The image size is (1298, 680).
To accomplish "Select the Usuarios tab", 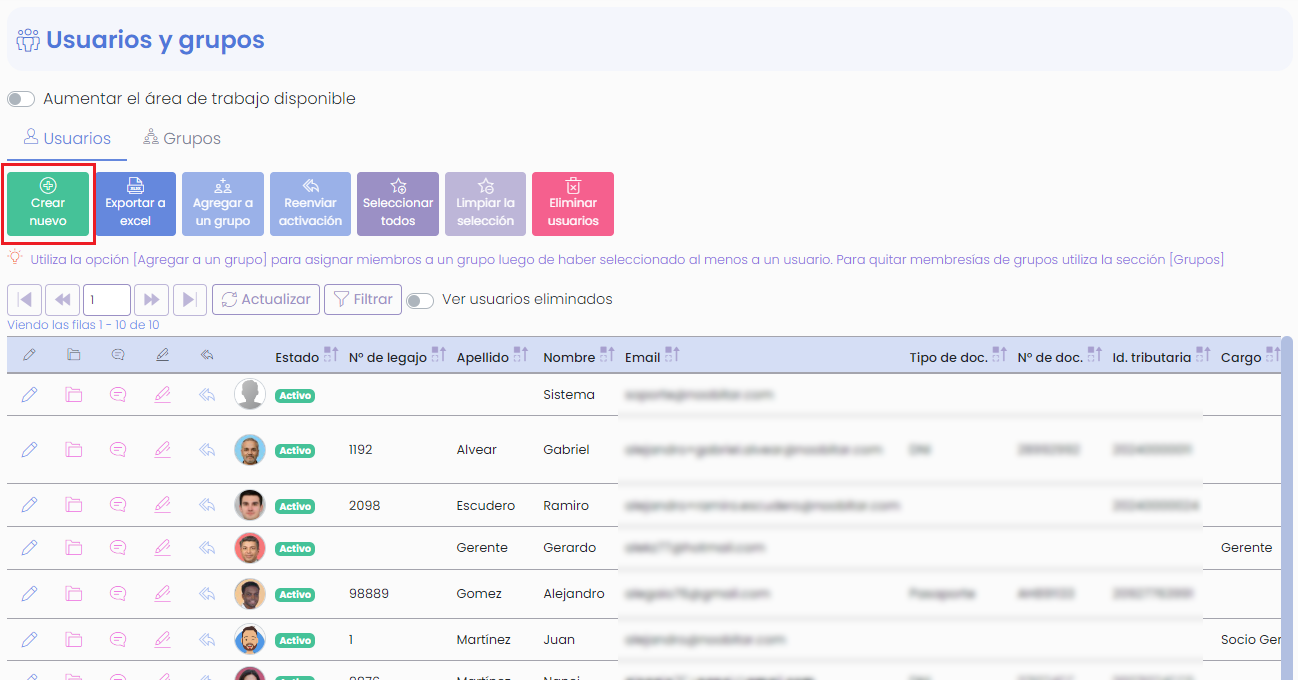I will click(67, 139).
